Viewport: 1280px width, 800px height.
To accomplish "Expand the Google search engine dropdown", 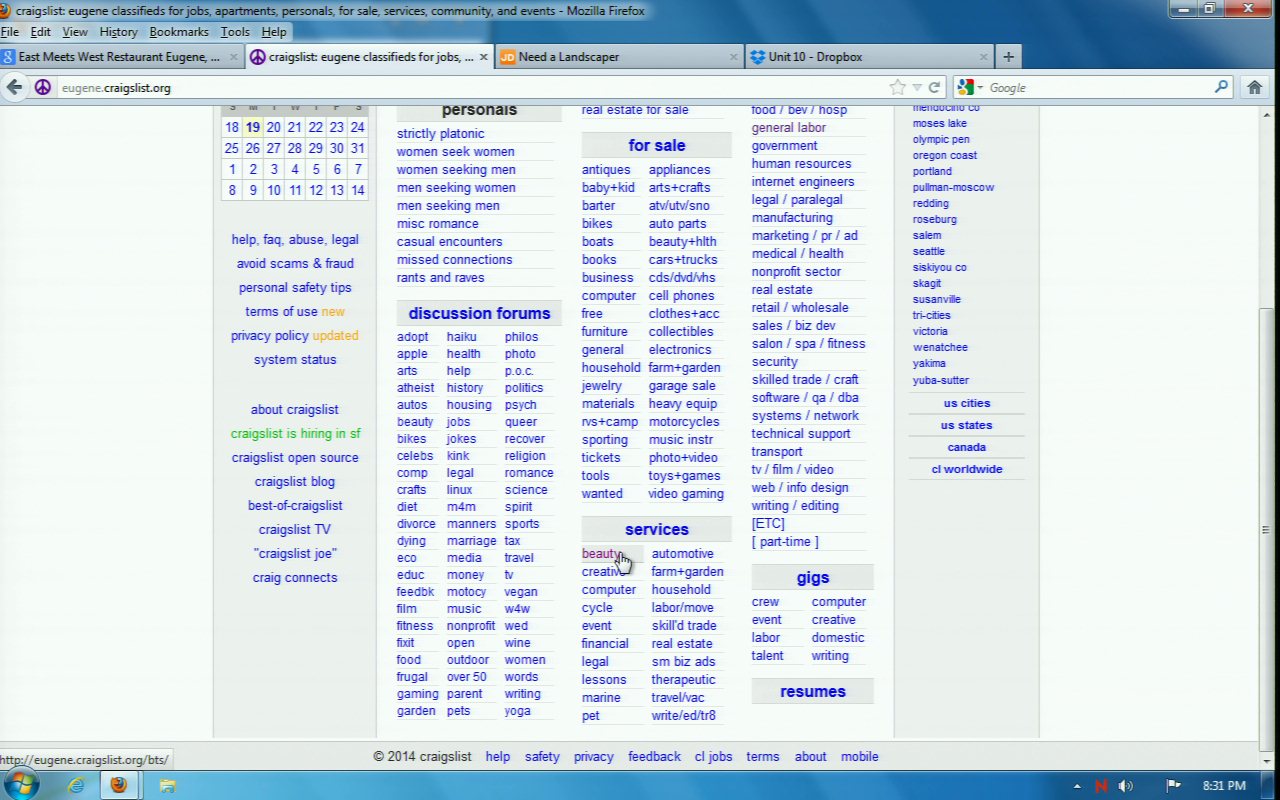I will click(980, 88).
